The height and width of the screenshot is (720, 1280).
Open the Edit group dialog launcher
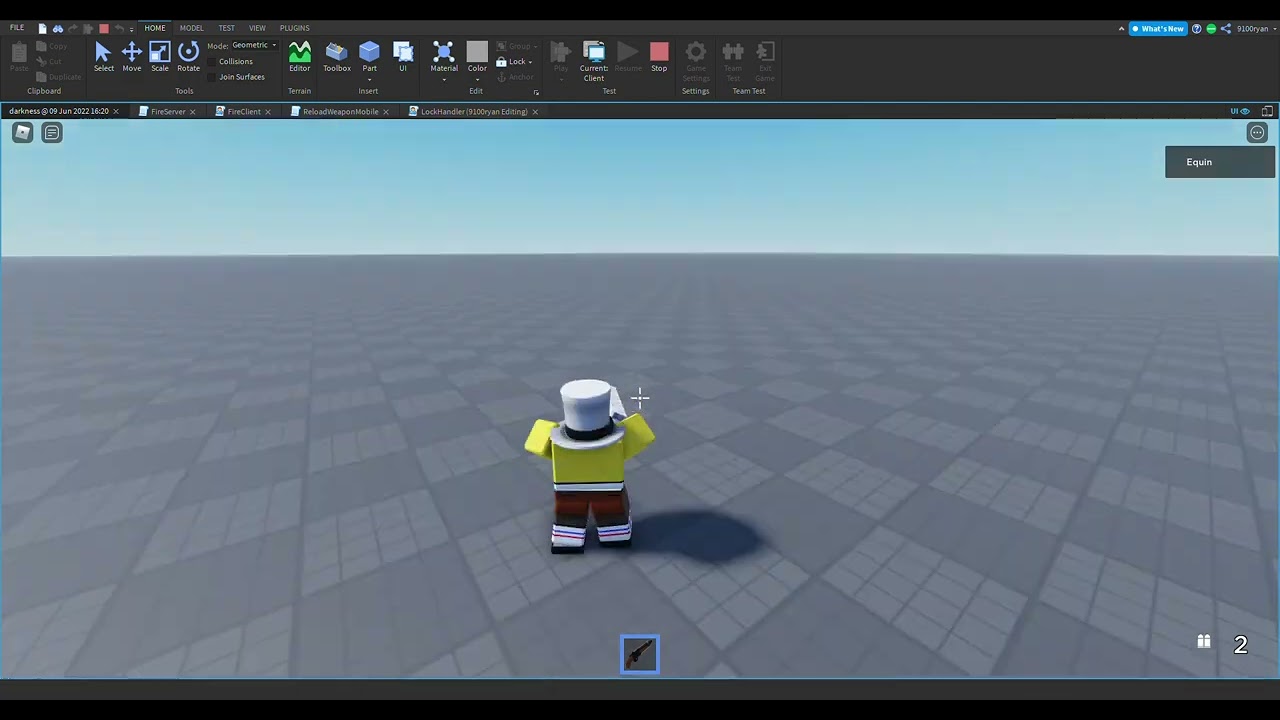[x=536, y=92]
